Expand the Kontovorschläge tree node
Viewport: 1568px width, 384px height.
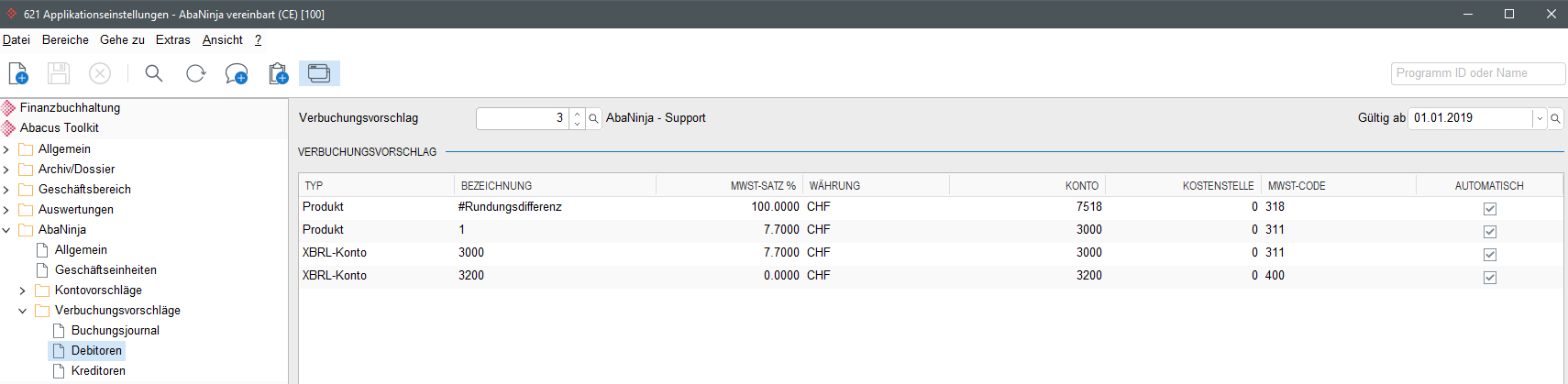tap(23, 291)
